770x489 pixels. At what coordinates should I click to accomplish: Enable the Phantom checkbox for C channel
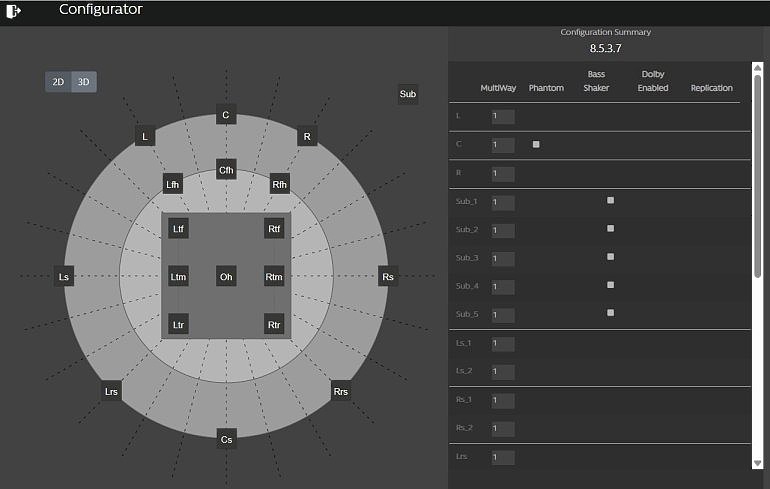(x=536, y=144)
